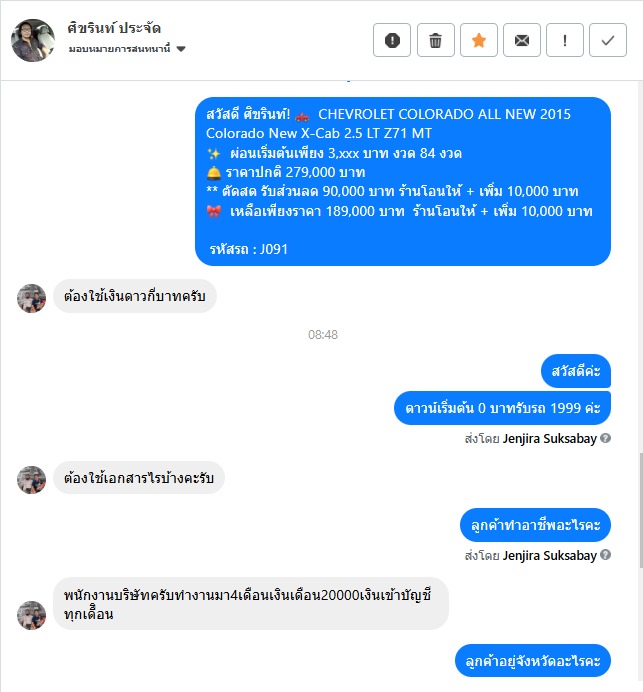Click the avatar next to the salary 20000 message
The width and height of the screenshot is (643, 692).
tap(31, 615)
